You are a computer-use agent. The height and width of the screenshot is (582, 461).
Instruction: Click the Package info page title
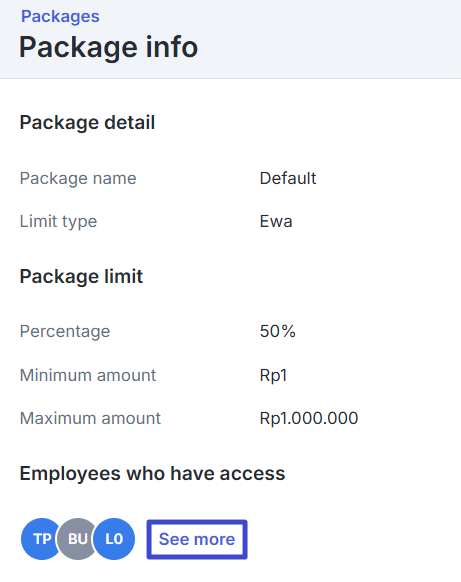click(x=108, y=47)
